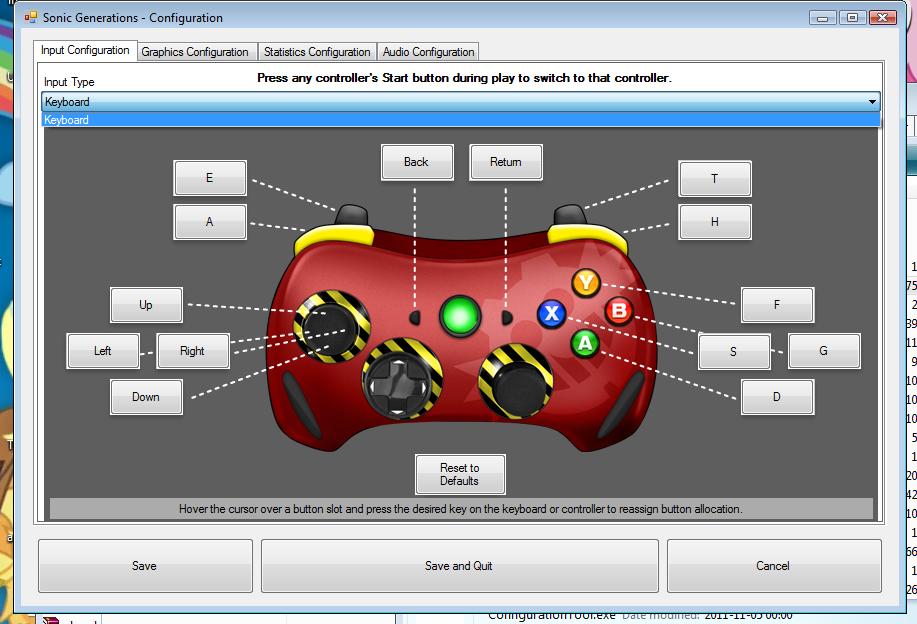917x624 pixels.
Task: Click the Right direction slot
Action: (192, 351)
